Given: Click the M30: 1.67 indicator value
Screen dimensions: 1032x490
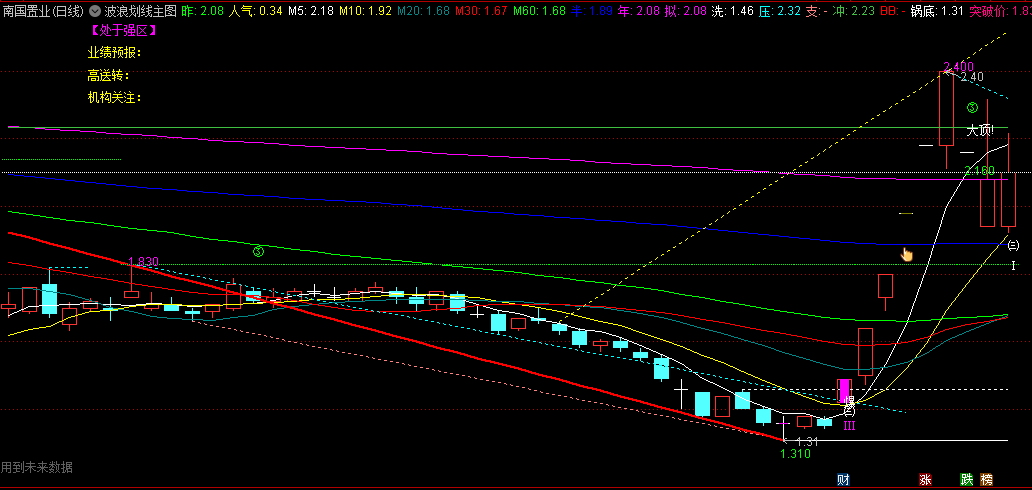Looking at the screenshot, I should coord(482,11).
